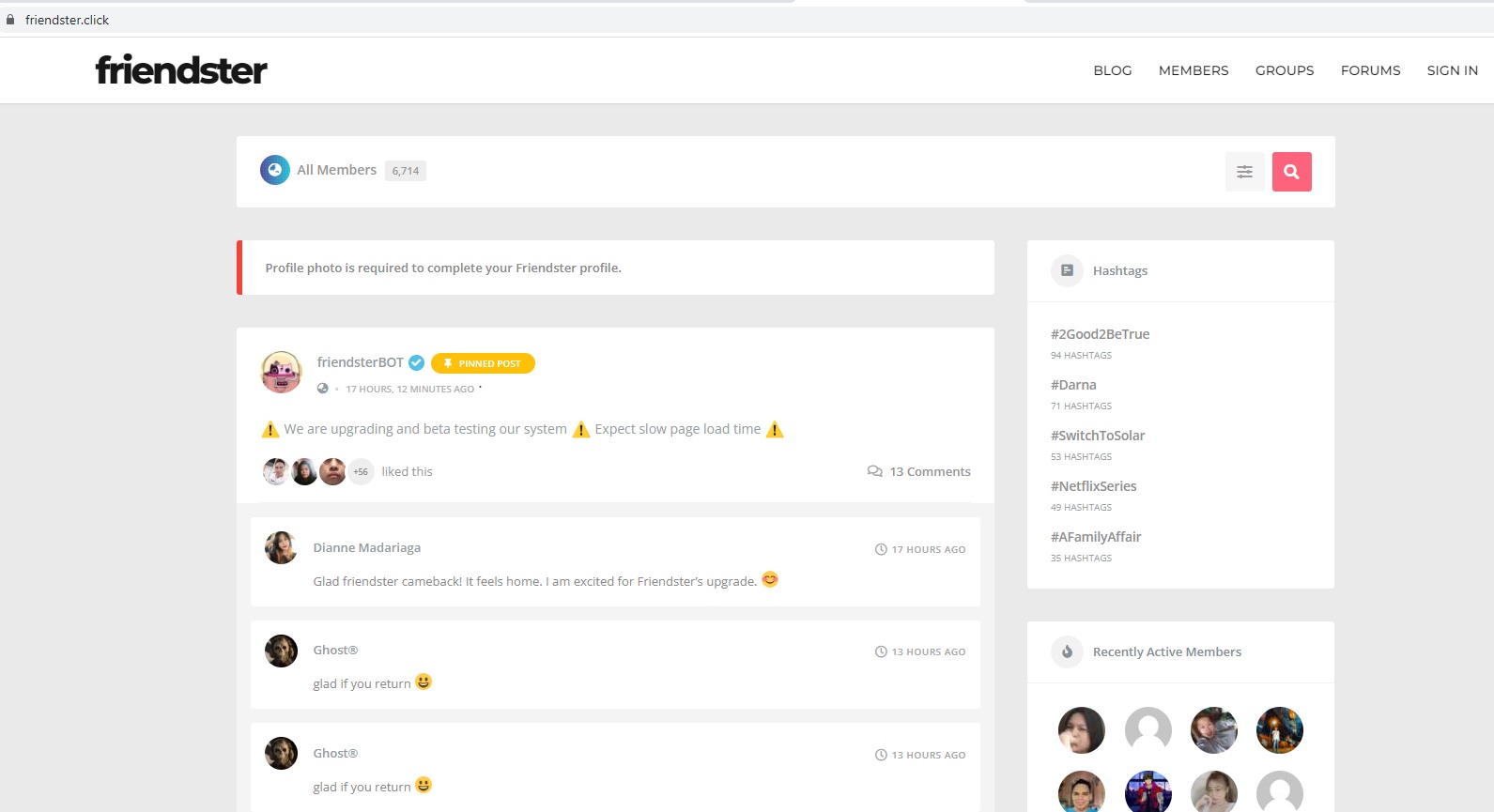Click the All Members circular icon
Screen dimensions: 1494x812
tap(274, 170)
